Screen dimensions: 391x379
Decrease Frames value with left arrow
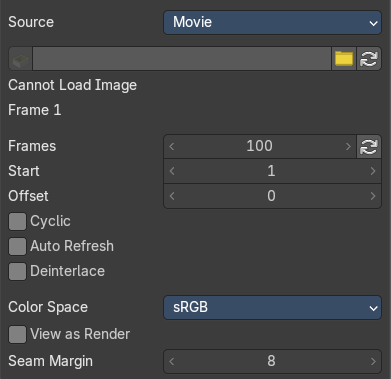(x=172, y=146)
